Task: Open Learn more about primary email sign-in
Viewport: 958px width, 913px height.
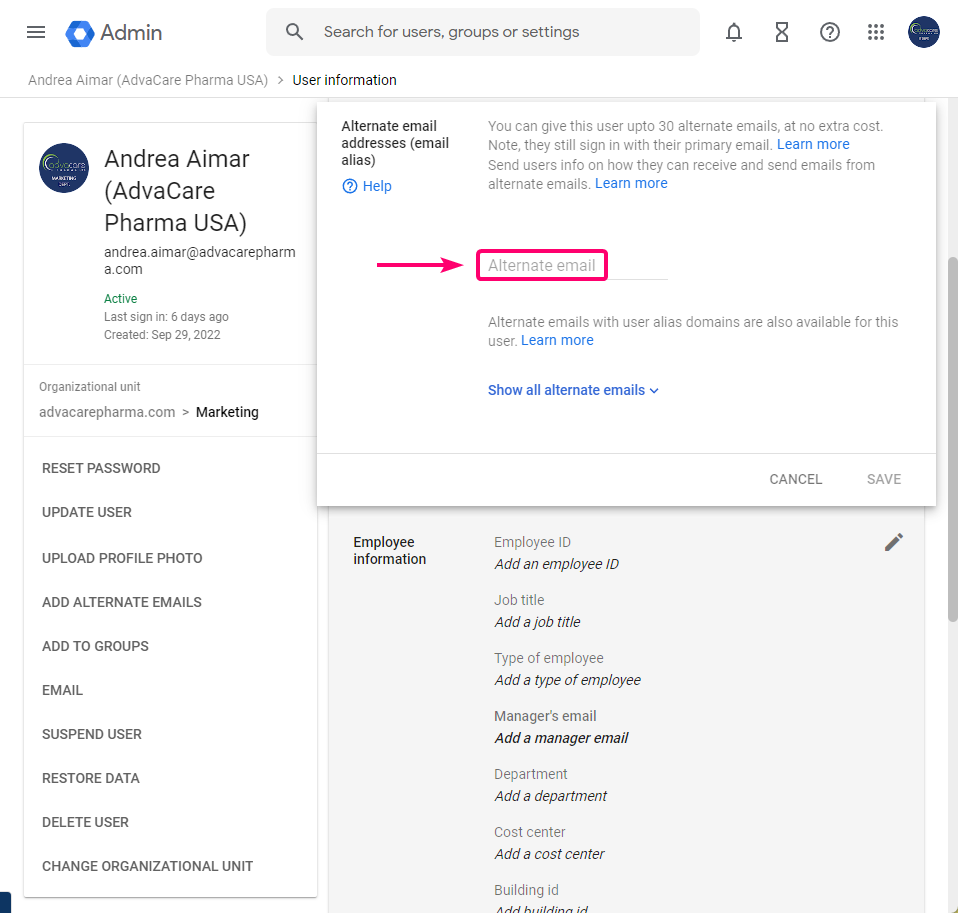Action: [813, 144]
